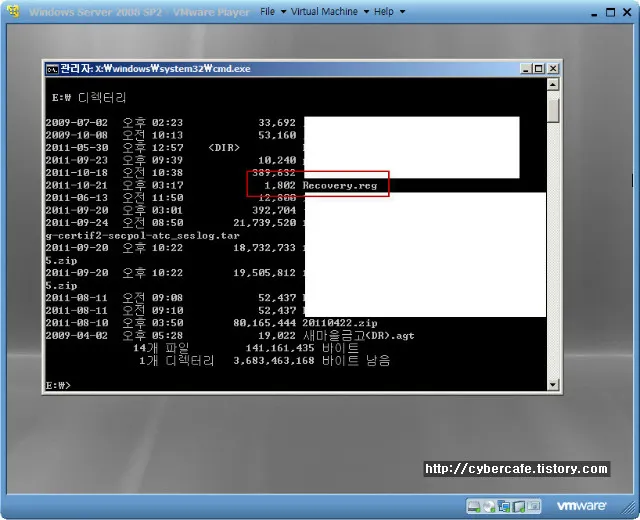The width and height of the screenshot is (640, 520).
Task: Click the 14개 파일 file count text
Action: (x=161, y=348)
